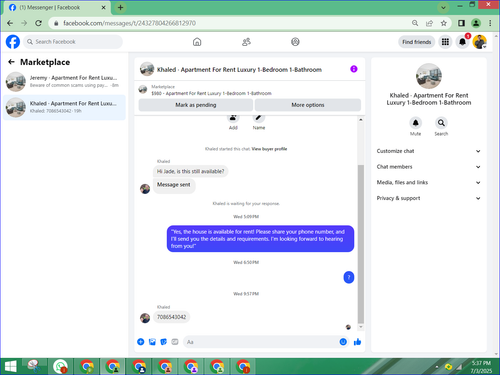This screenshot has height=375, width=500.
Task: Click Mark as pending button
Action: pos(196,105)
